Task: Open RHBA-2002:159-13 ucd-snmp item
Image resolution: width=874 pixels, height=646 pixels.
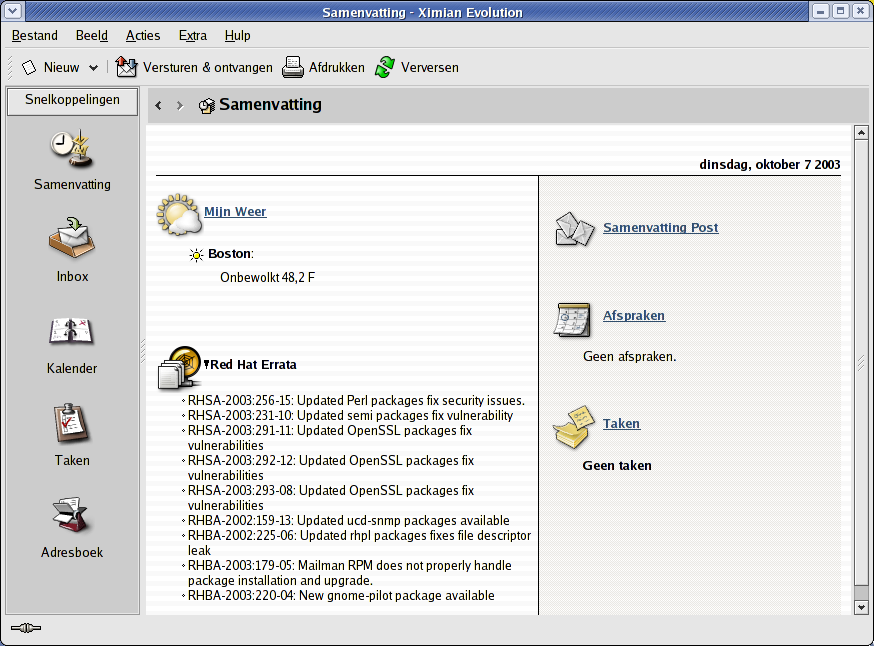Action: [348, 521]
